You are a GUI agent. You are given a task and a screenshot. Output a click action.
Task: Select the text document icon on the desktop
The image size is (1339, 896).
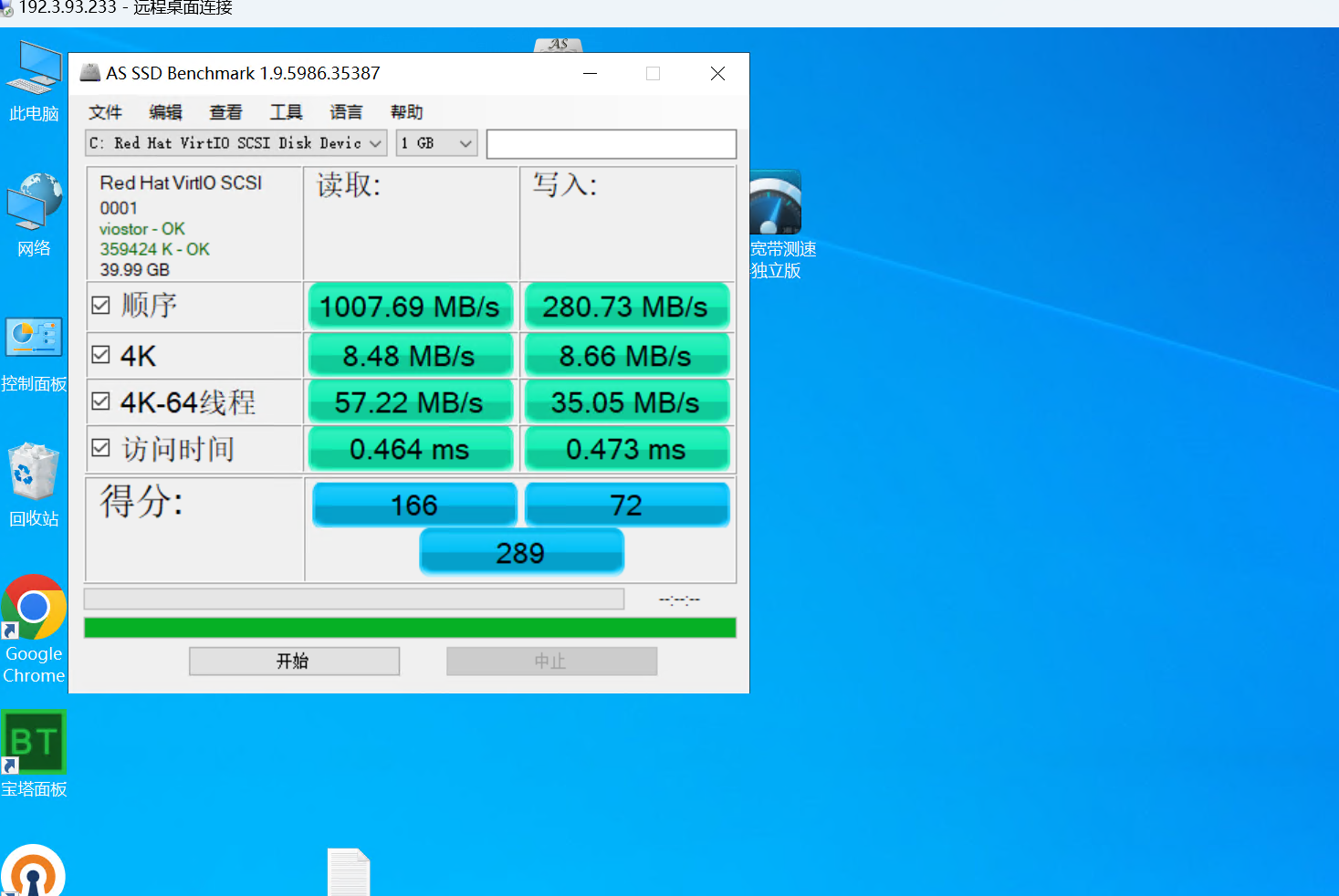tap(349, 872)
